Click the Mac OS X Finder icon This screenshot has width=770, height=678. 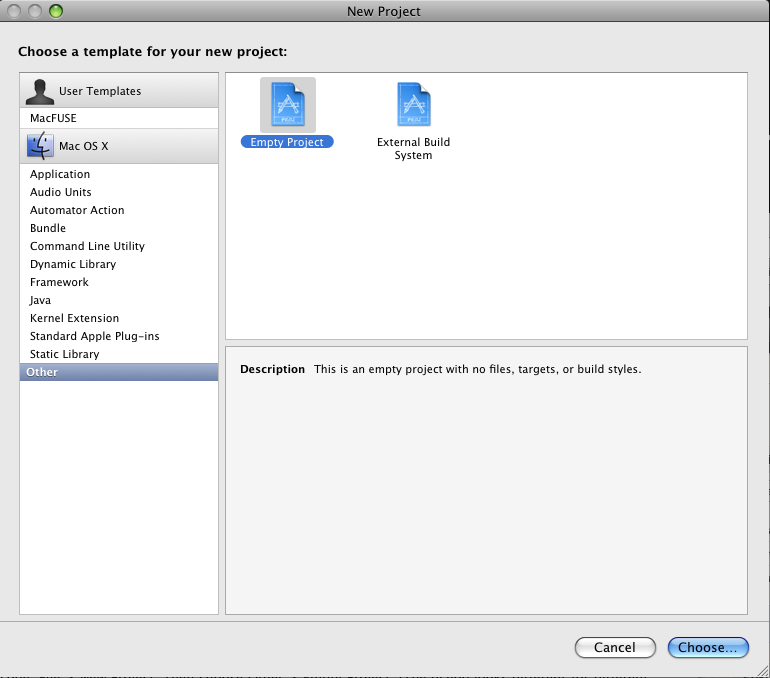pos(40,146)
